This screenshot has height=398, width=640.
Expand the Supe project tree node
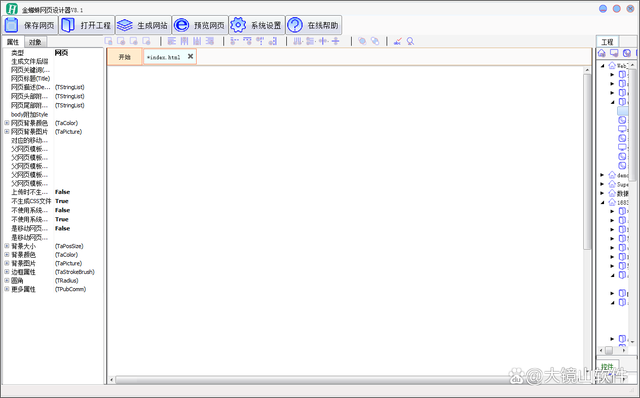tap(602, 184)
